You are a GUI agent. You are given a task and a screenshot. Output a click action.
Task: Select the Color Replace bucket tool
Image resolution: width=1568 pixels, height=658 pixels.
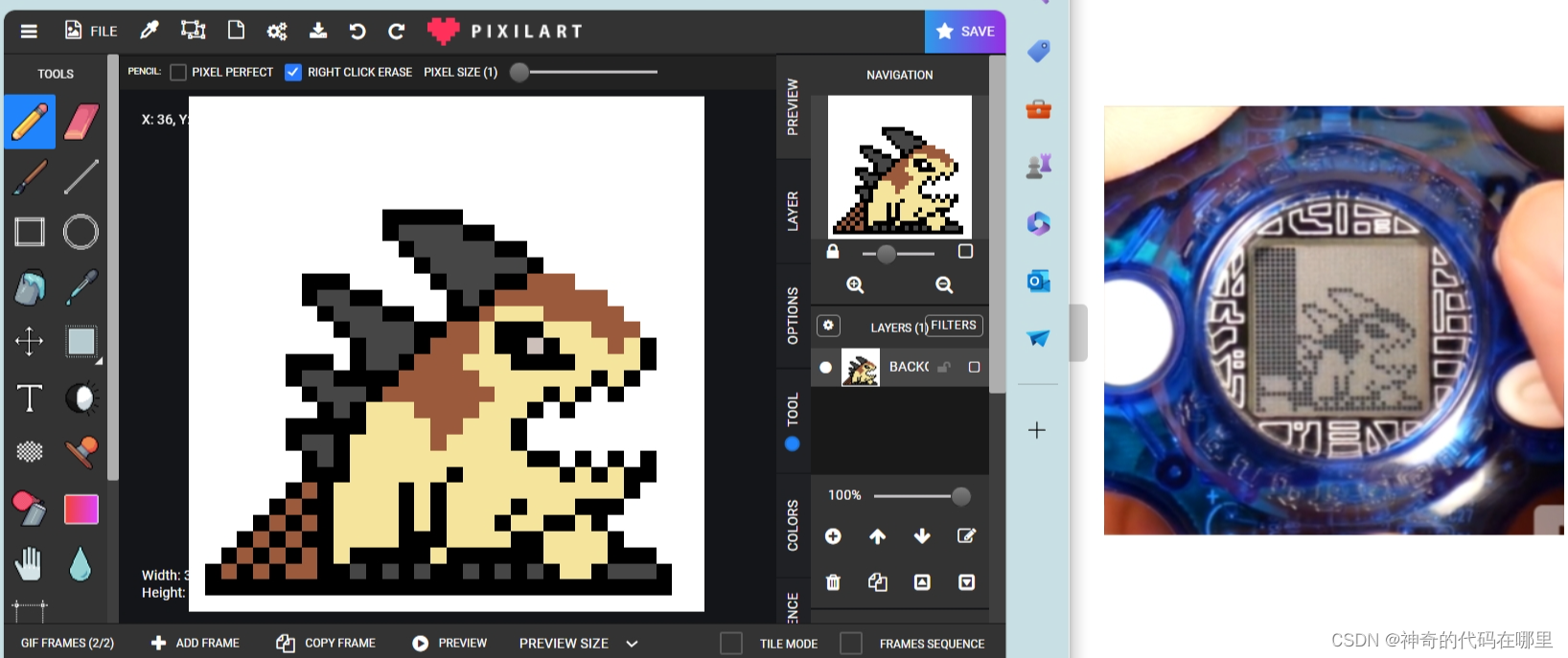point(30,509)
